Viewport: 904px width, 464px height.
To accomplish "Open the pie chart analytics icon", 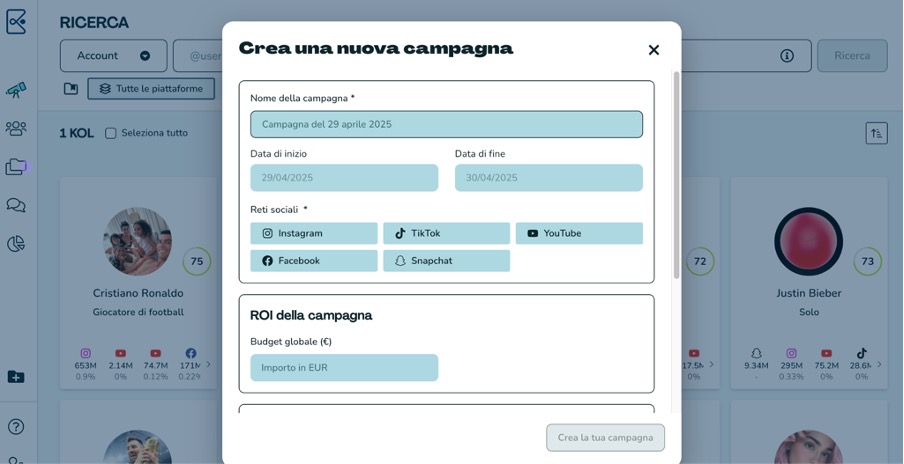I will [x=16, y=244].
